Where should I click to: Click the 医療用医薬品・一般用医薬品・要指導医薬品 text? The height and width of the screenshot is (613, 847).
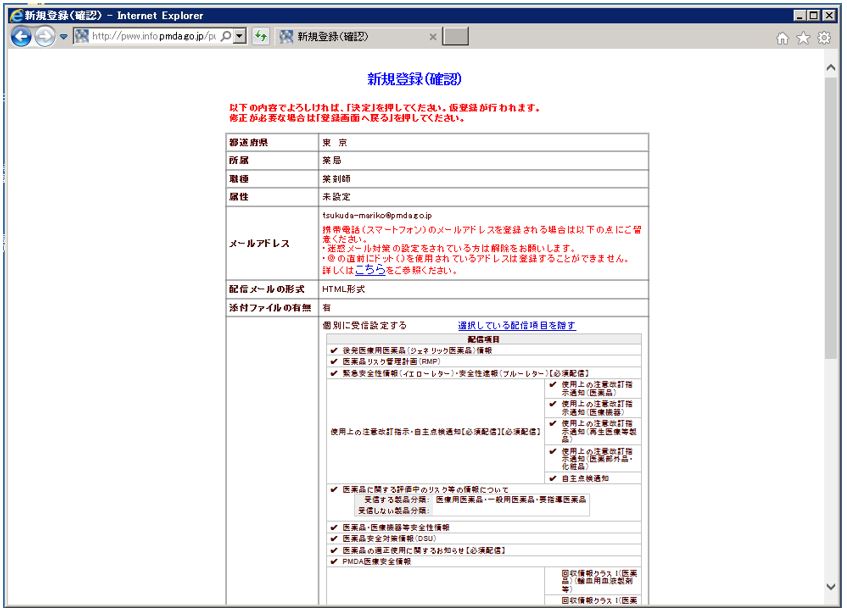[511, 500]
